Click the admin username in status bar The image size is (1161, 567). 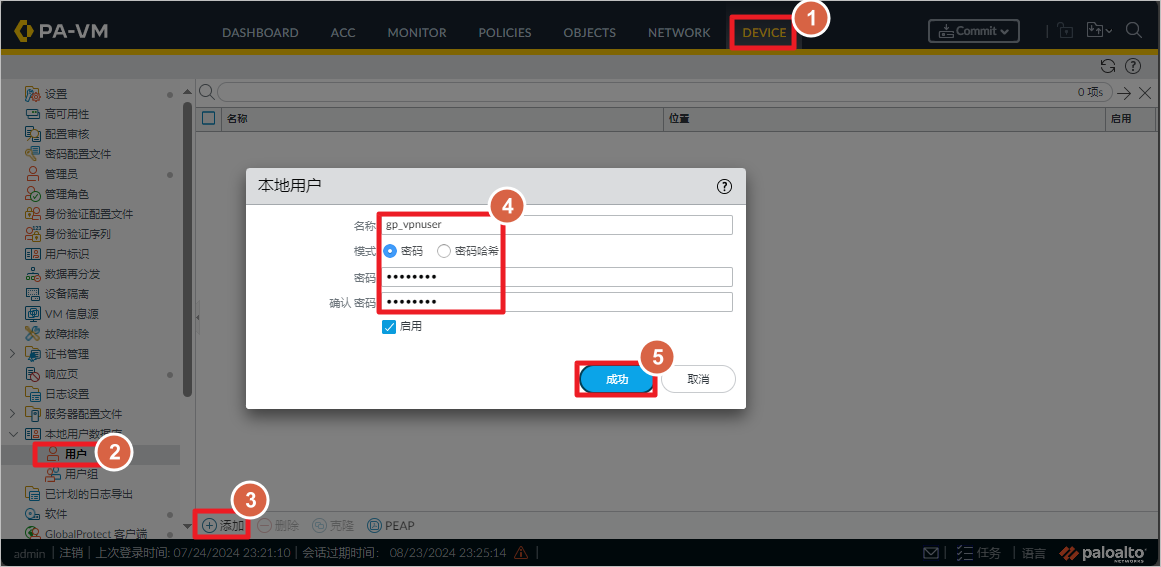[x=30, y=553]
